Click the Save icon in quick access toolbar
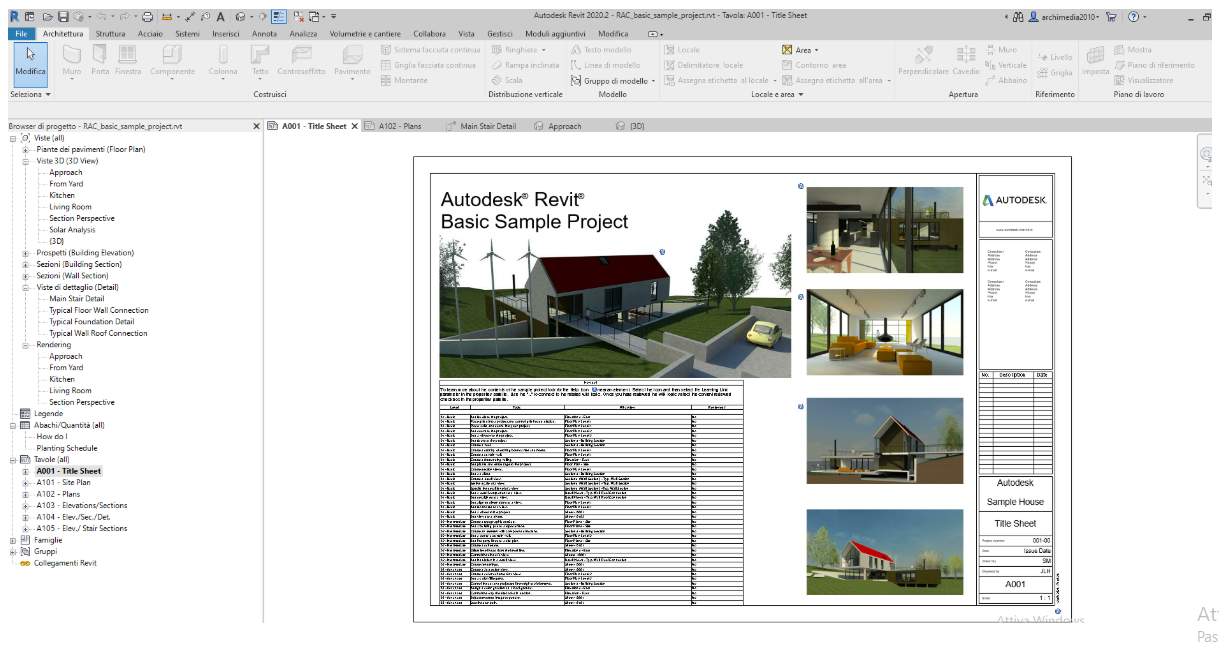1219x664 pixels. [63, 17]
